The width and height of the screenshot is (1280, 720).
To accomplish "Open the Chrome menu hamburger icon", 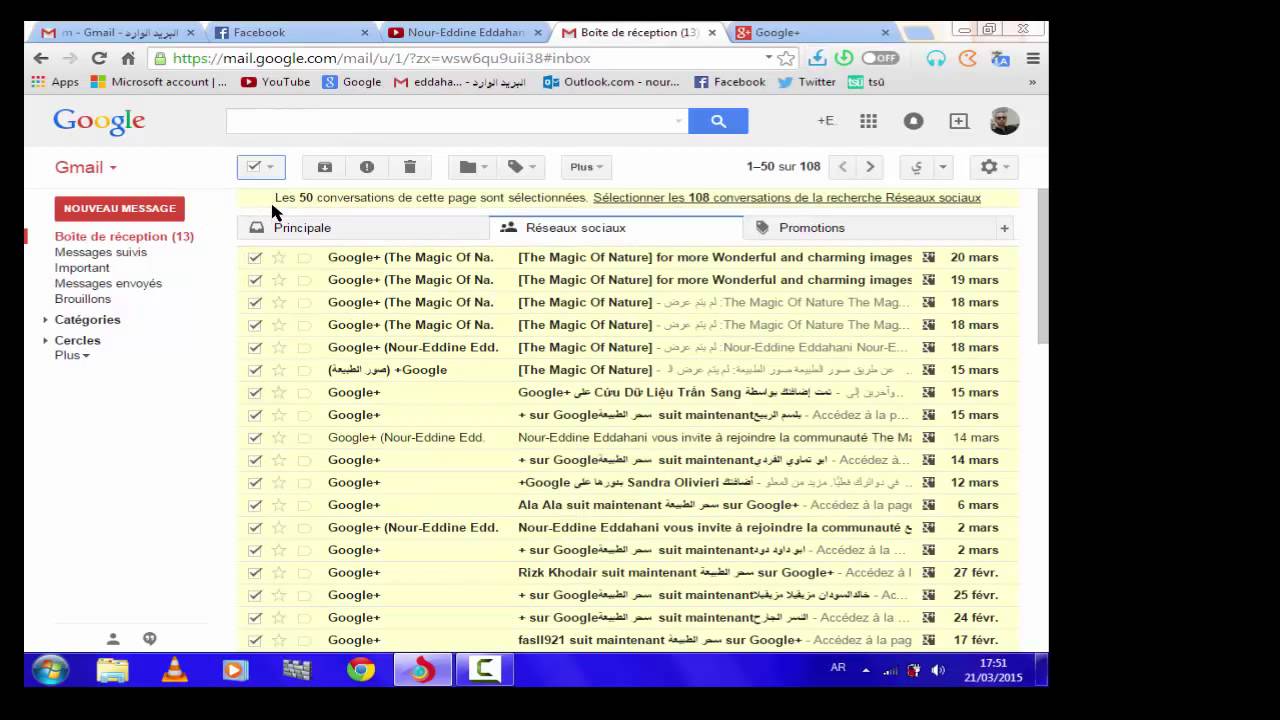I will coord(1033,58).
